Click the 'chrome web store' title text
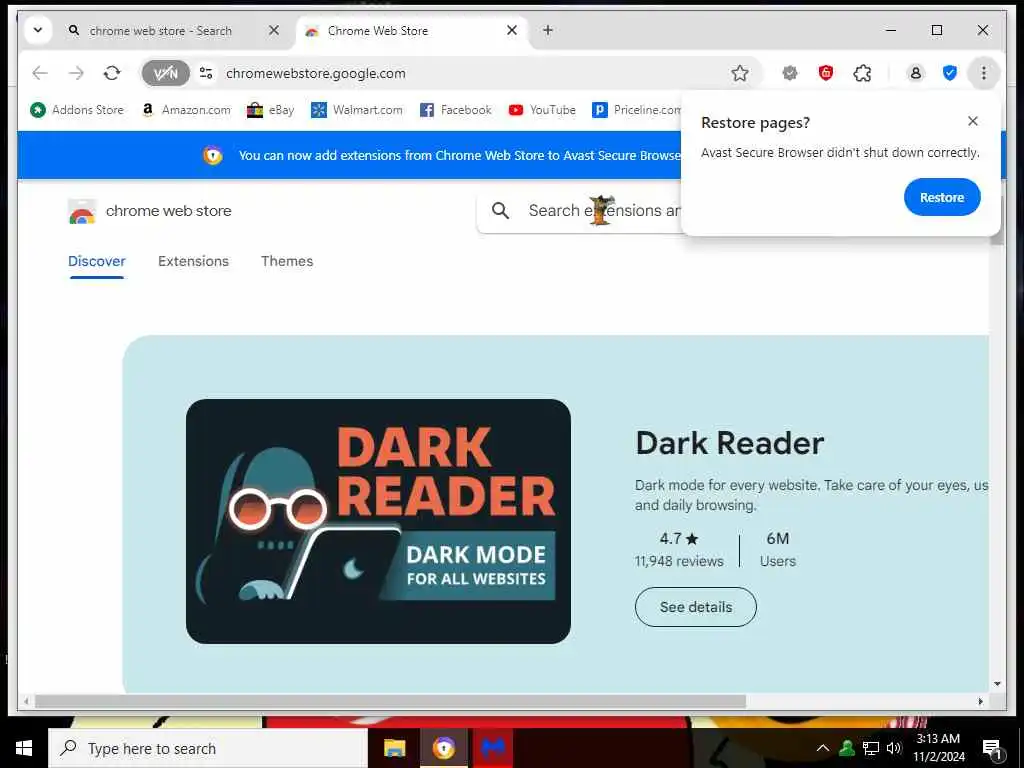1024x768 pixels. 168,211
